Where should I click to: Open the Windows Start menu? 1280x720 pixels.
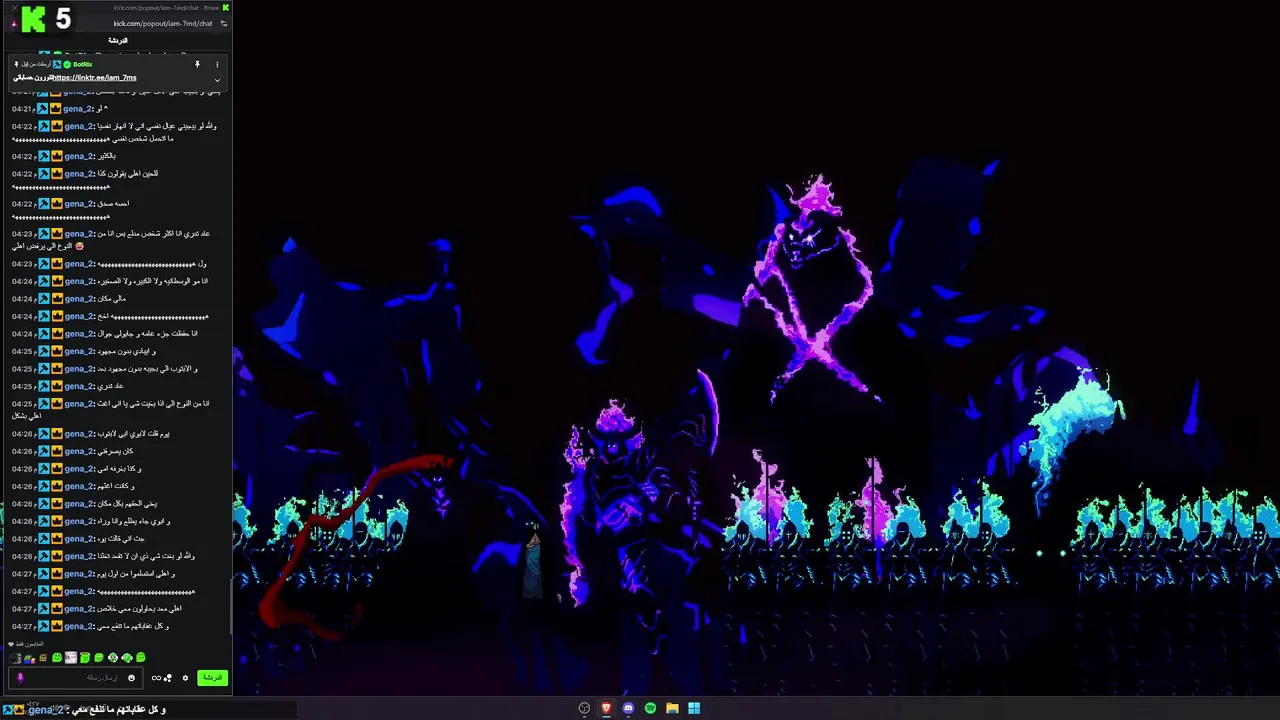694,708
